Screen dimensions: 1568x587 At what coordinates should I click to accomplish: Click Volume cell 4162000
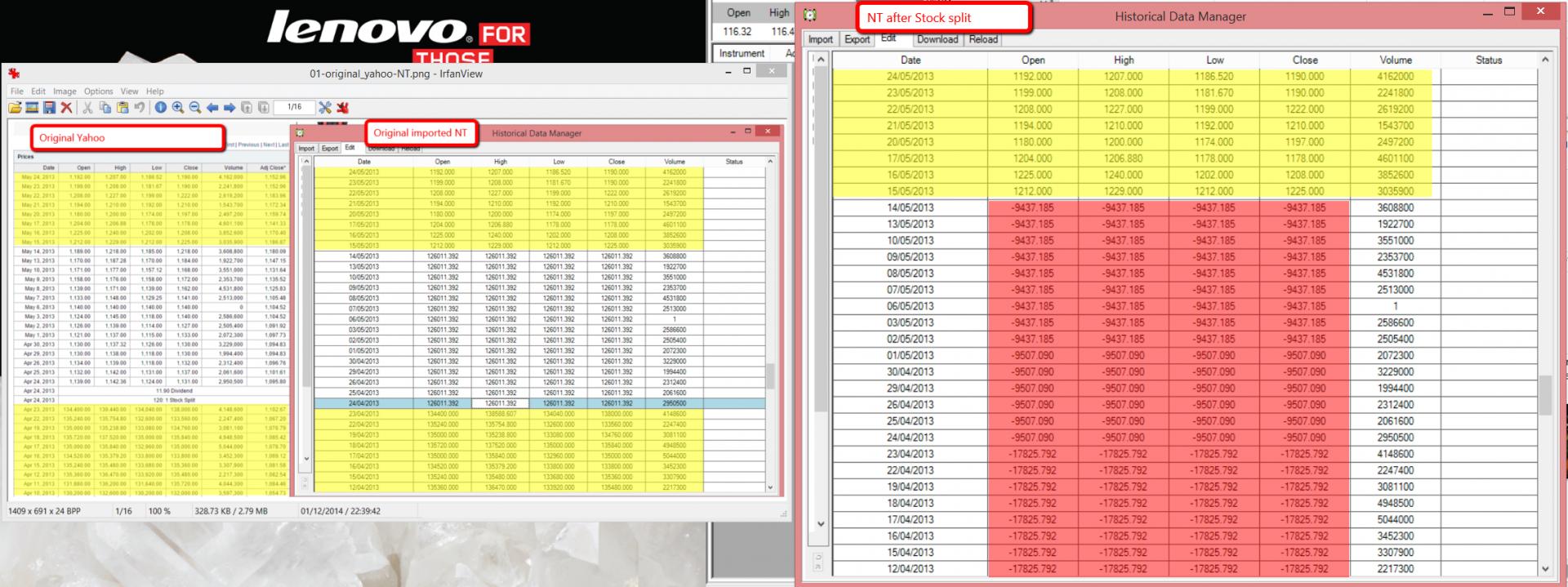tap(1396, 77)
